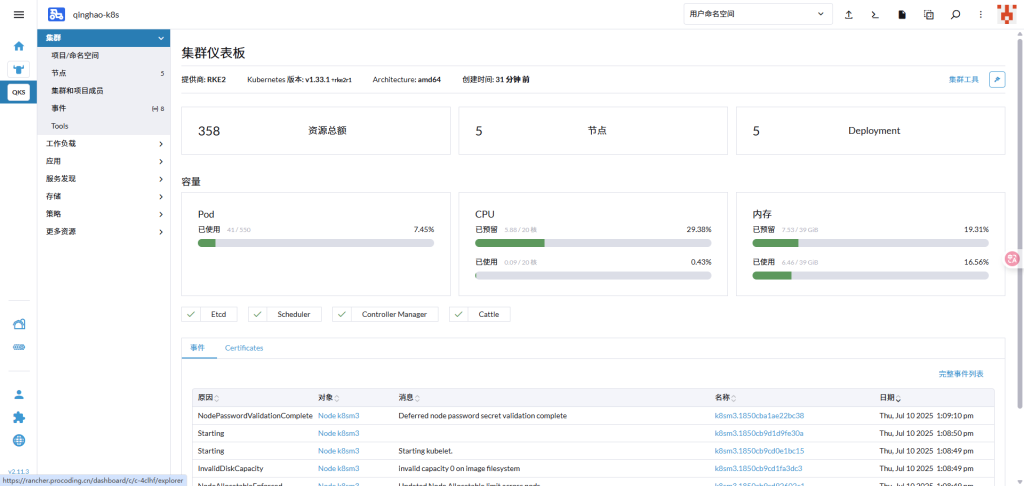This screenshot has width=1024, height=486.
Task: Click the 集群工具 link
Action: click(x=963, y=79)
